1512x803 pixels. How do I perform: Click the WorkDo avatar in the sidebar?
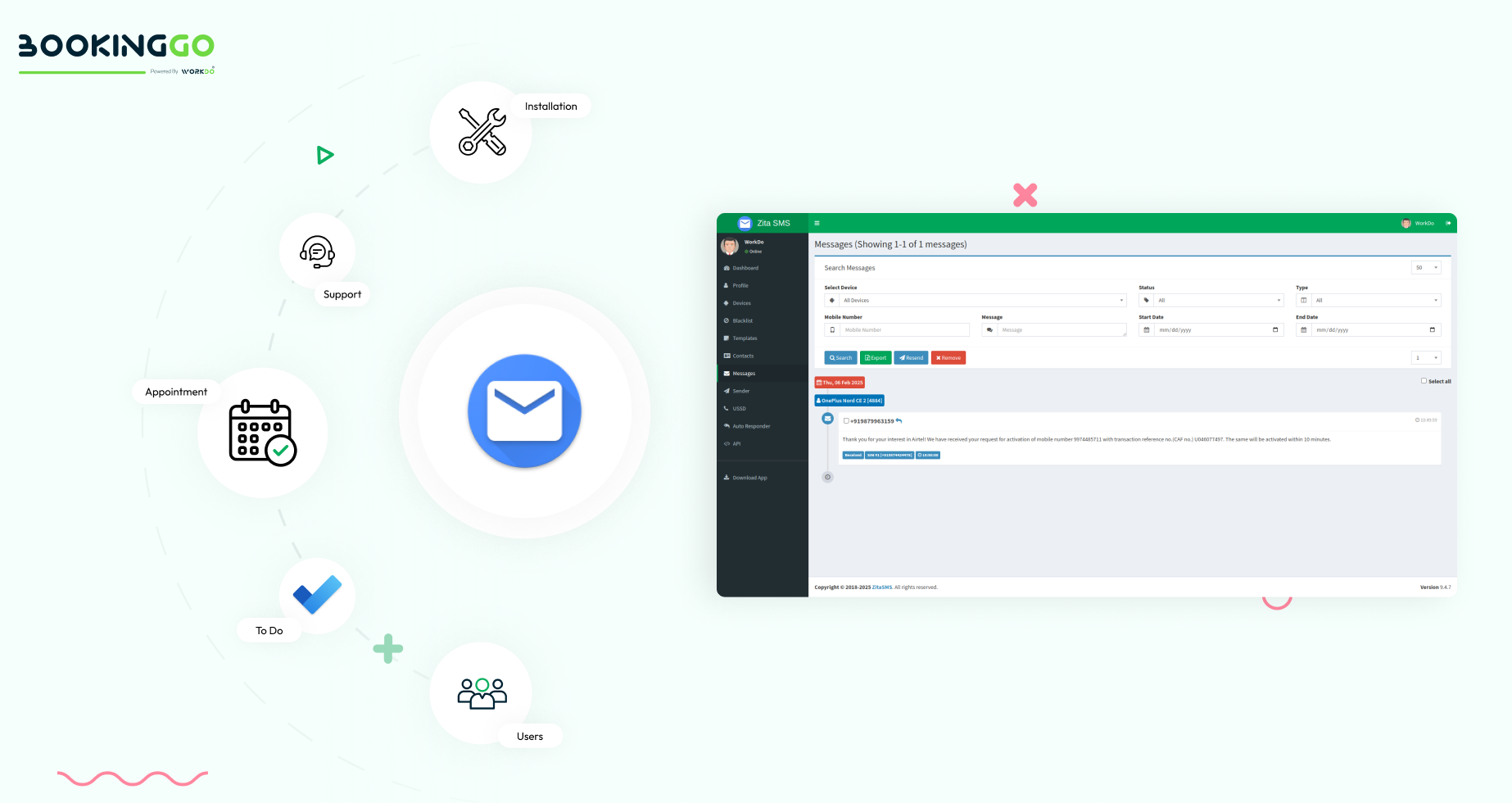click(730, 246)
